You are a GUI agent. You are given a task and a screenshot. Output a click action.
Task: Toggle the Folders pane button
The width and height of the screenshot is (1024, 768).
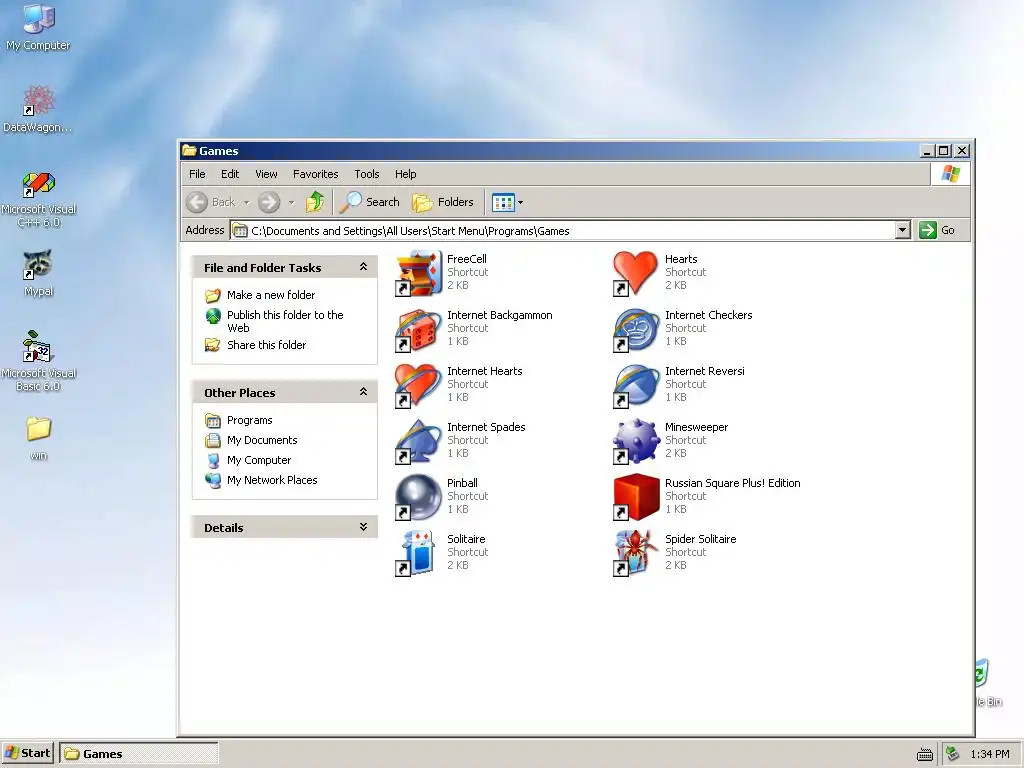click(x=443, y=202)
